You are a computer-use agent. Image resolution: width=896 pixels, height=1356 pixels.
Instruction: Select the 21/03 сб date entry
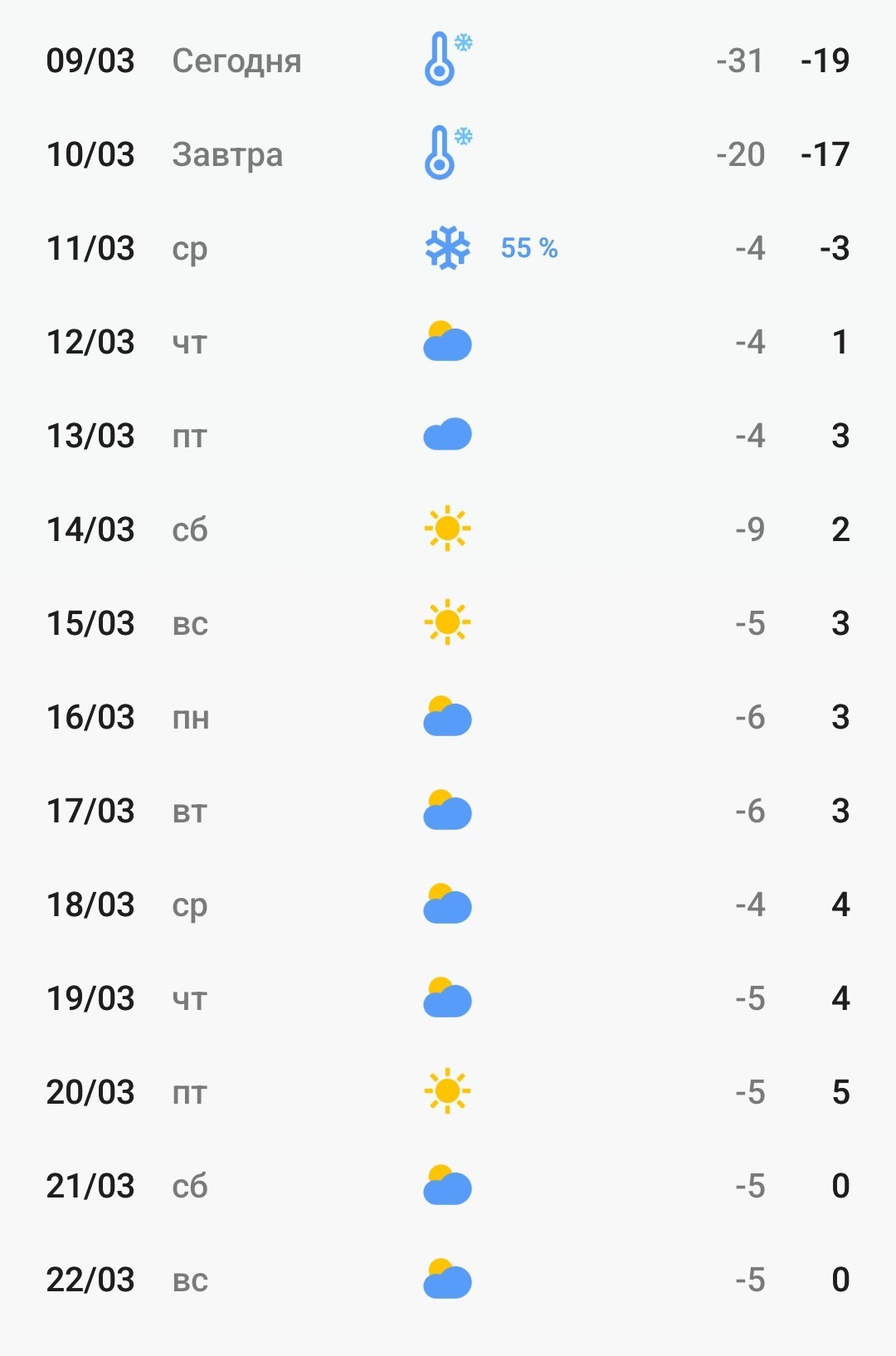click(127, 1186)
